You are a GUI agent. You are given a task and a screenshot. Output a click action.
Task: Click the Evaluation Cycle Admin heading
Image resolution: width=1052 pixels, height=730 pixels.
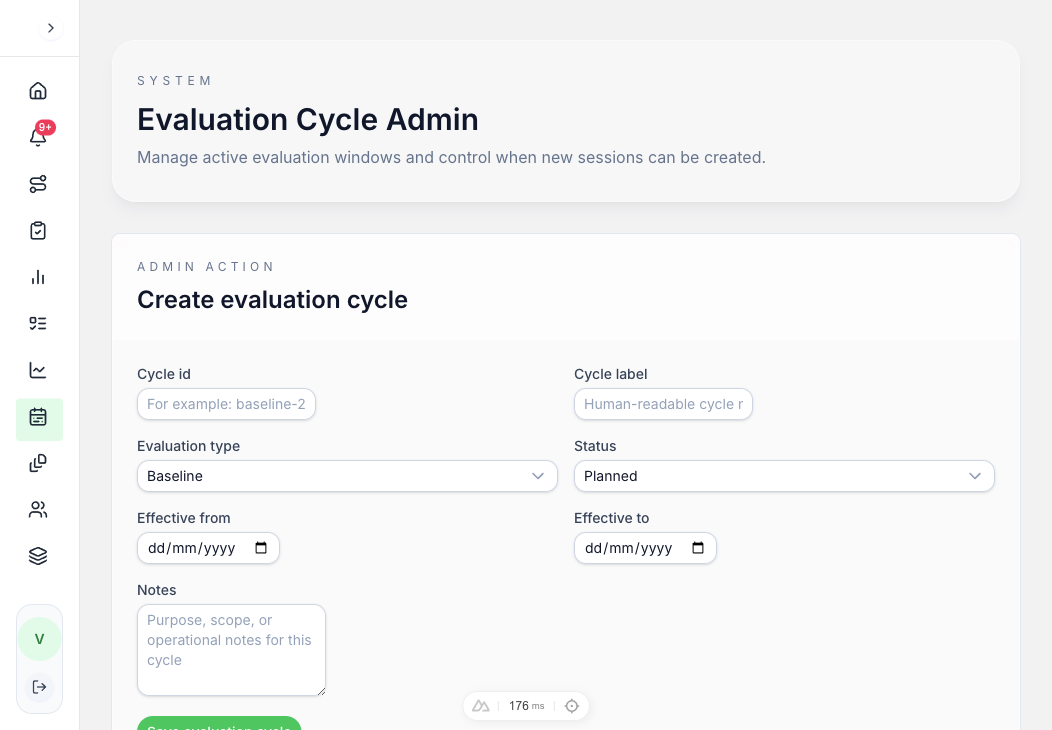(307, 119)
